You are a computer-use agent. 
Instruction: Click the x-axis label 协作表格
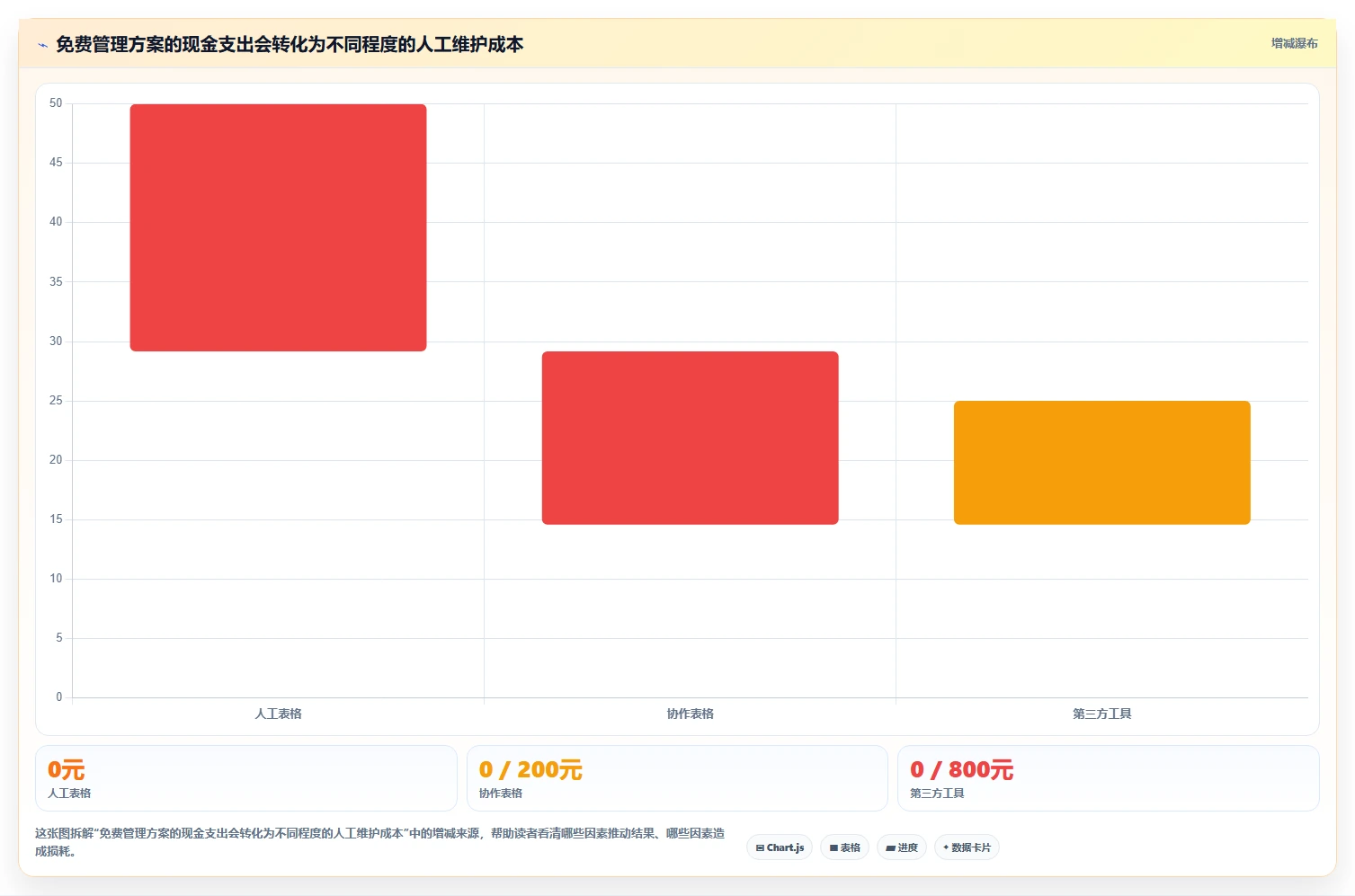point(690,714)
